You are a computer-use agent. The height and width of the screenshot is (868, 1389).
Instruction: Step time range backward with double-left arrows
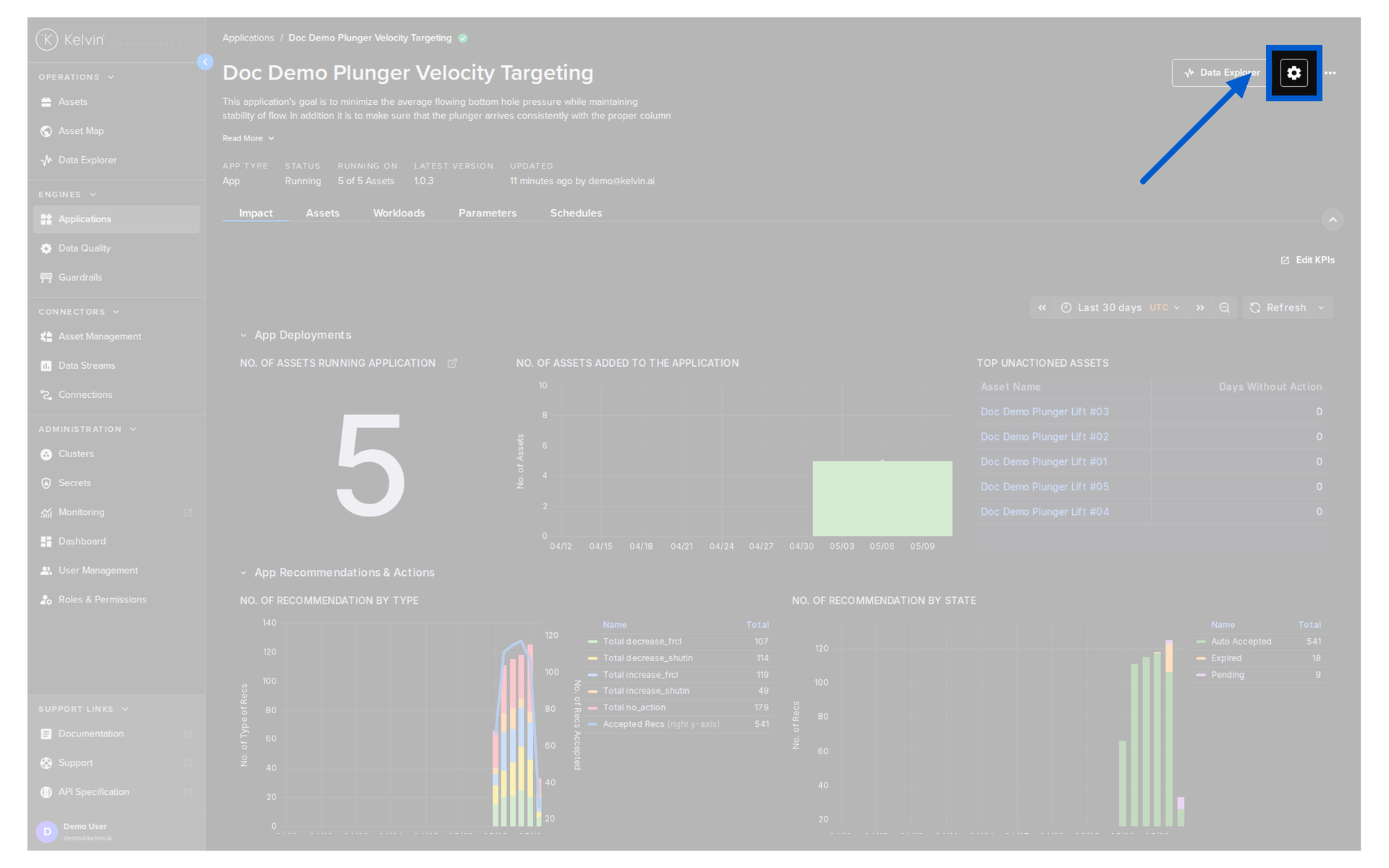tap(1042, 307)
